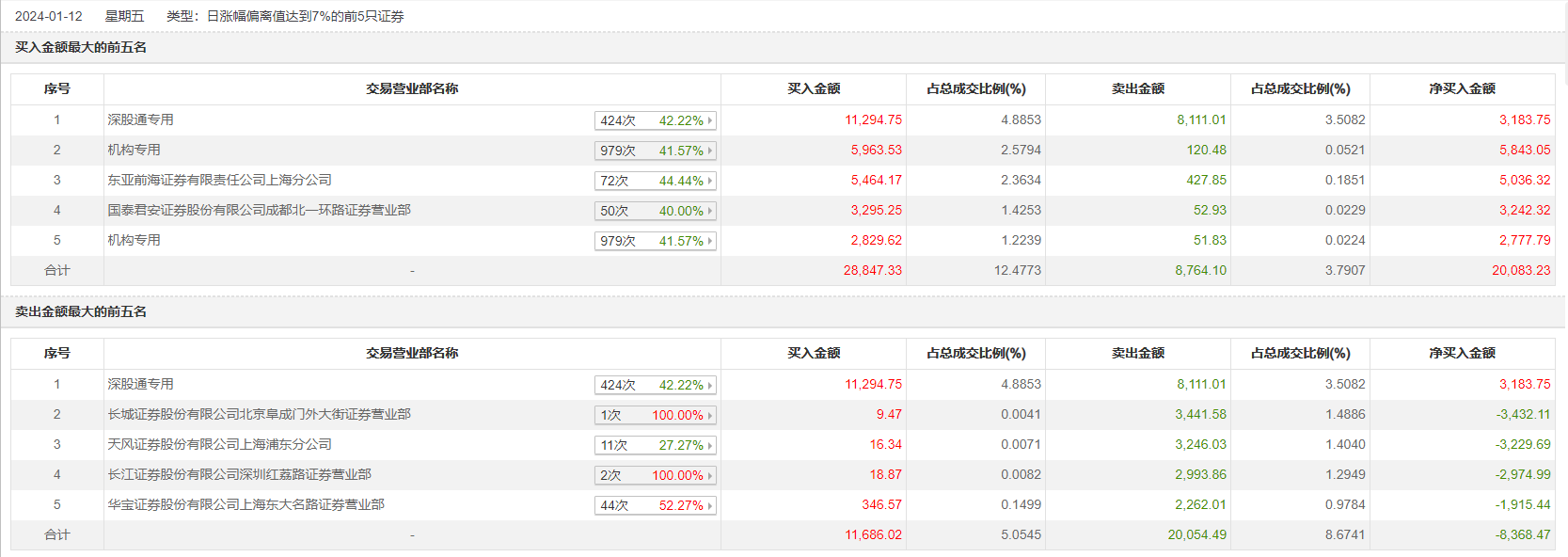Open 长江证券深圳红荔路证券营业部 link
The image size is (1568, 557).
click(239, 474)
